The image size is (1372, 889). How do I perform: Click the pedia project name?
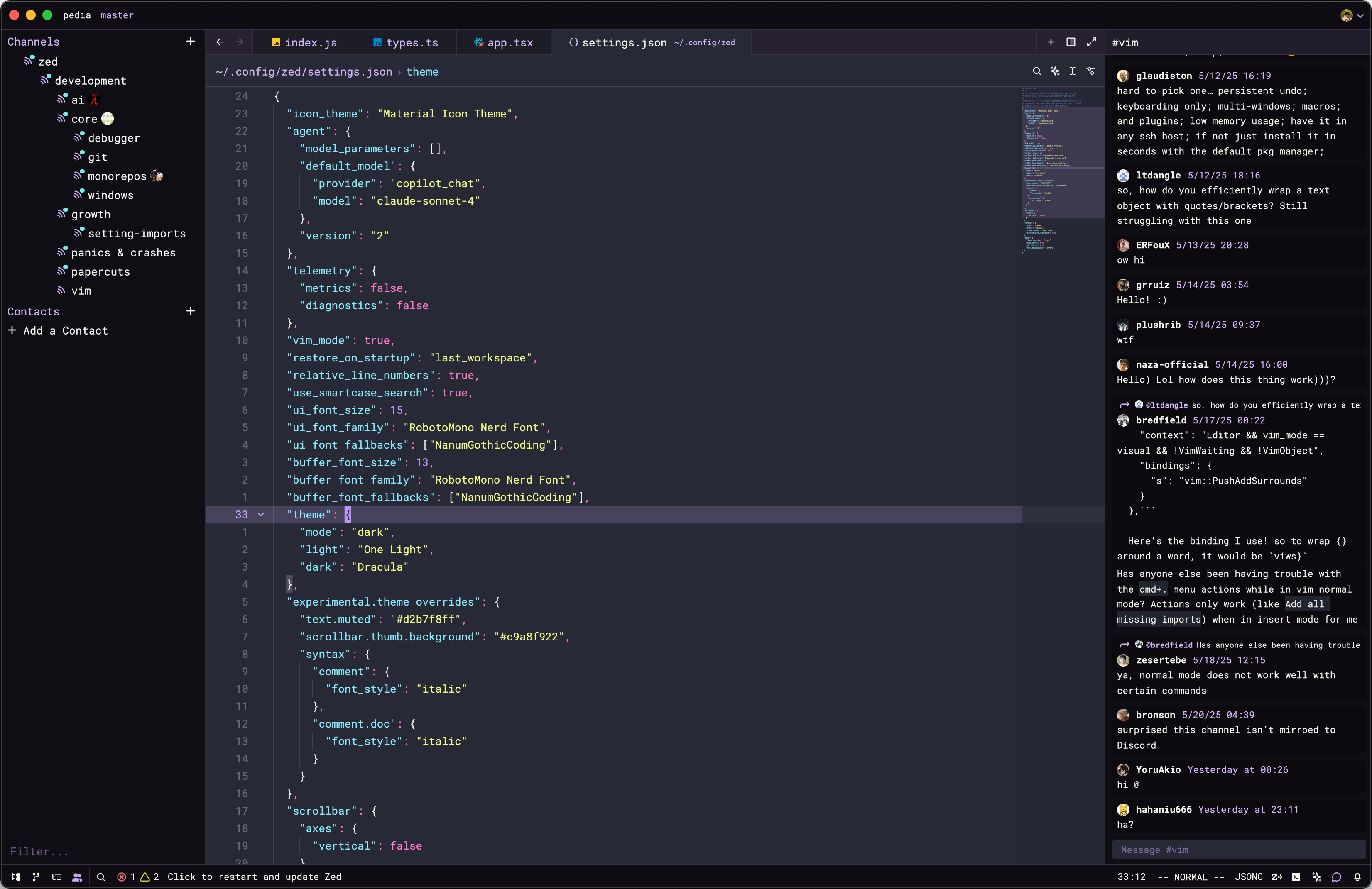[77, 15]
